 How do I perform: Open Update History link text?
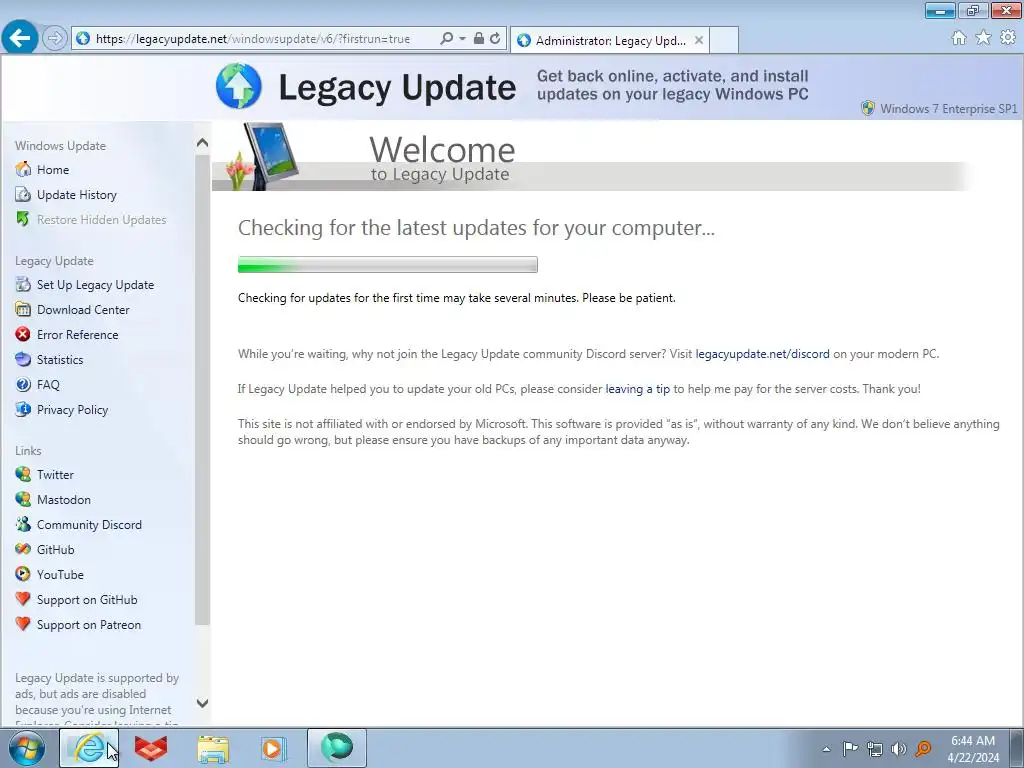(x=77, y=195)
